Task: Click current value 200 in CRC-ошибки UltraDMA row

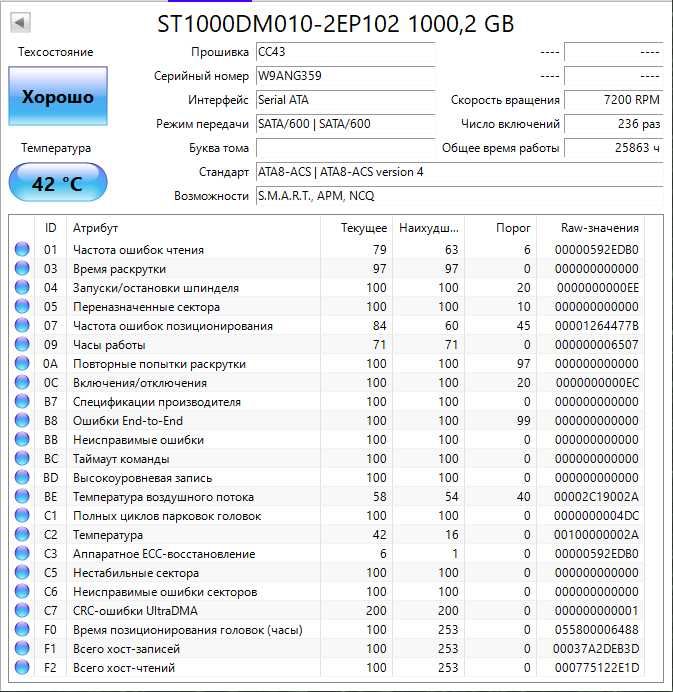Action: 376,610
